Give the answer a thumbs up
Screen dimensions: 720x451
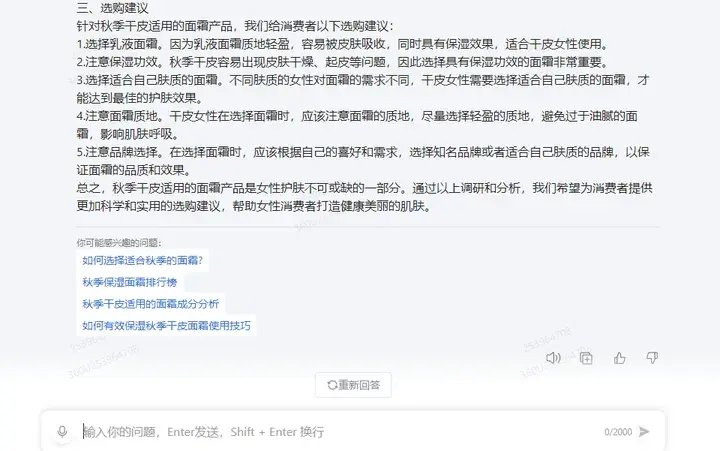tap(619, 358)
